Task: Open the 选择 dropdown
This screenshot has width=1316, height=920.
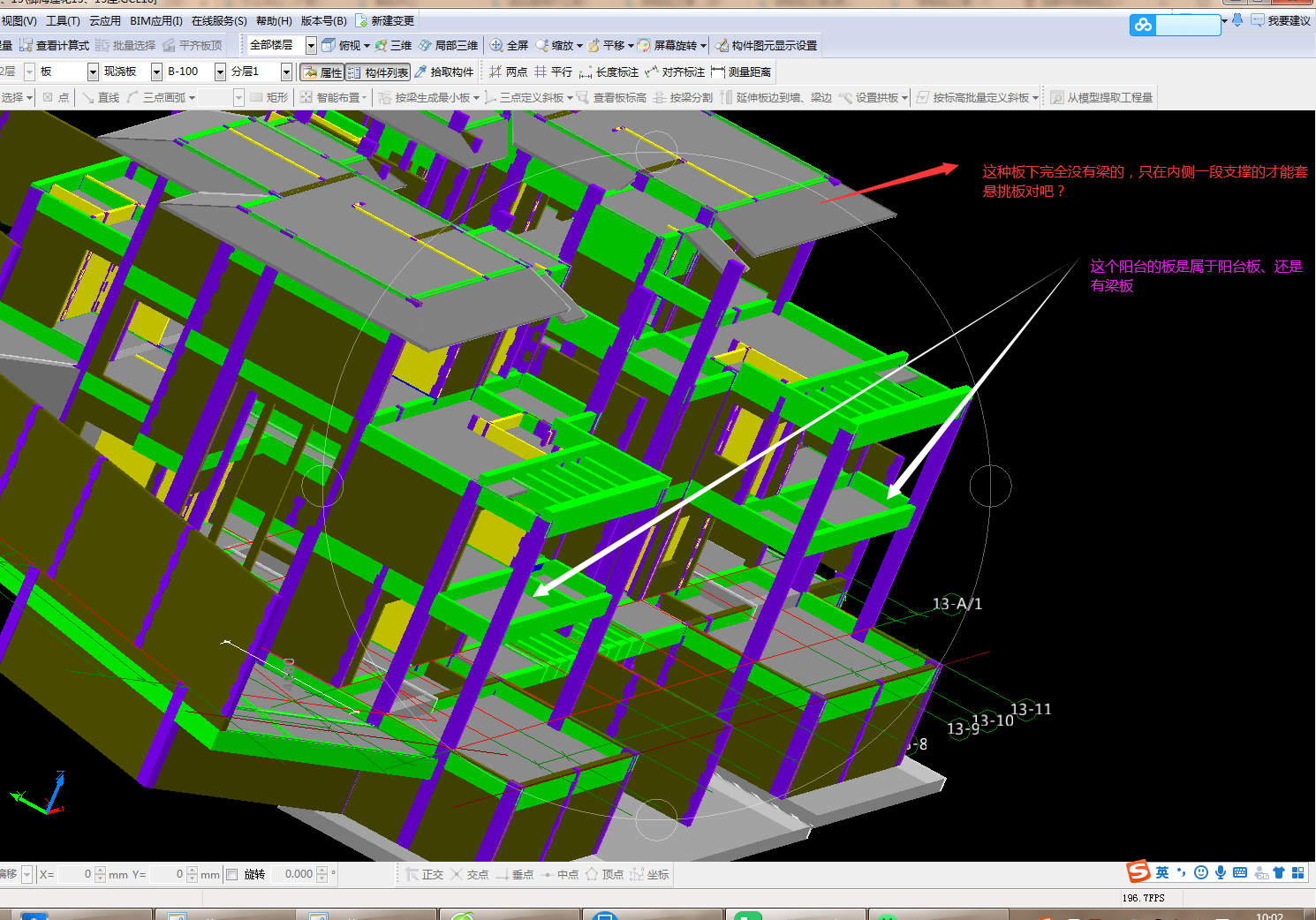Action: coord(17,97)
